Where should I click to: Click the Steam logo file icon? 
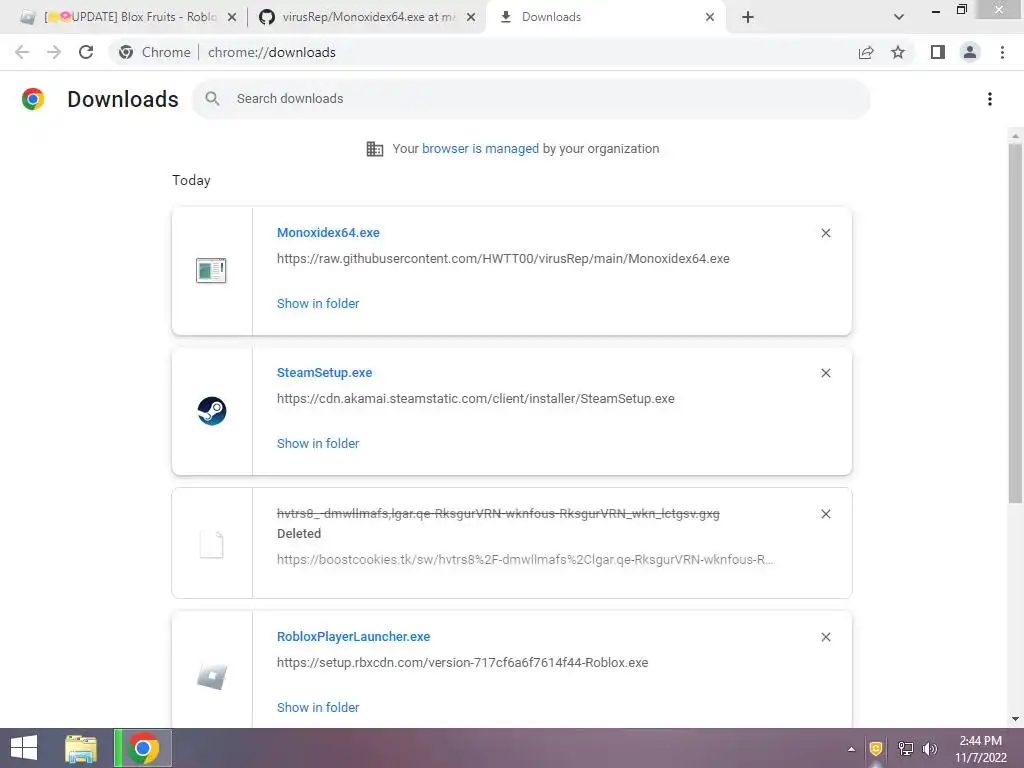(212, 411)
